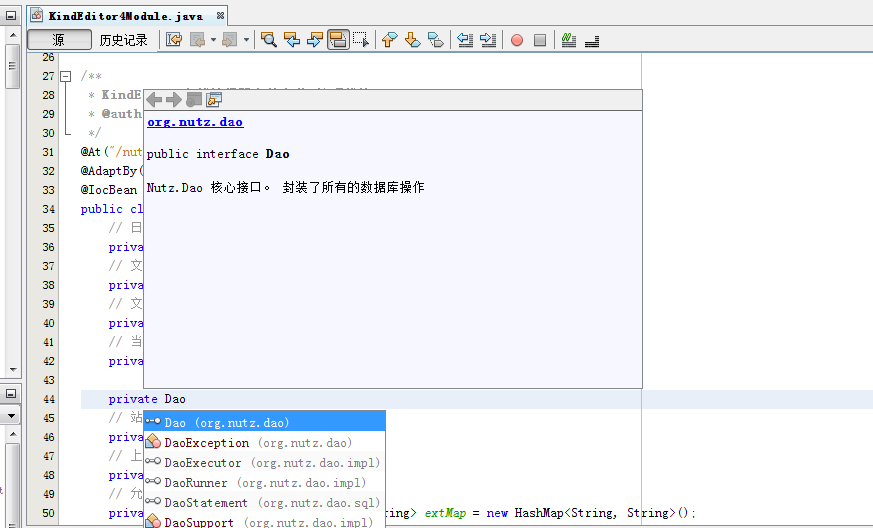
Task: Open the 历史记录 (History) view
Action: click(124, 40)
